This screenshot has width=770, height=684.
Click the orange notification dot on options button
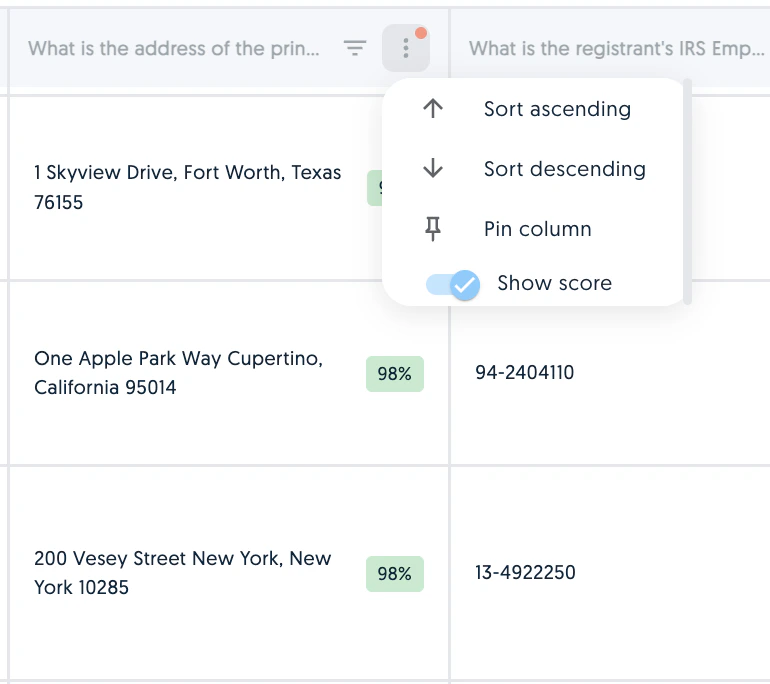421,33
